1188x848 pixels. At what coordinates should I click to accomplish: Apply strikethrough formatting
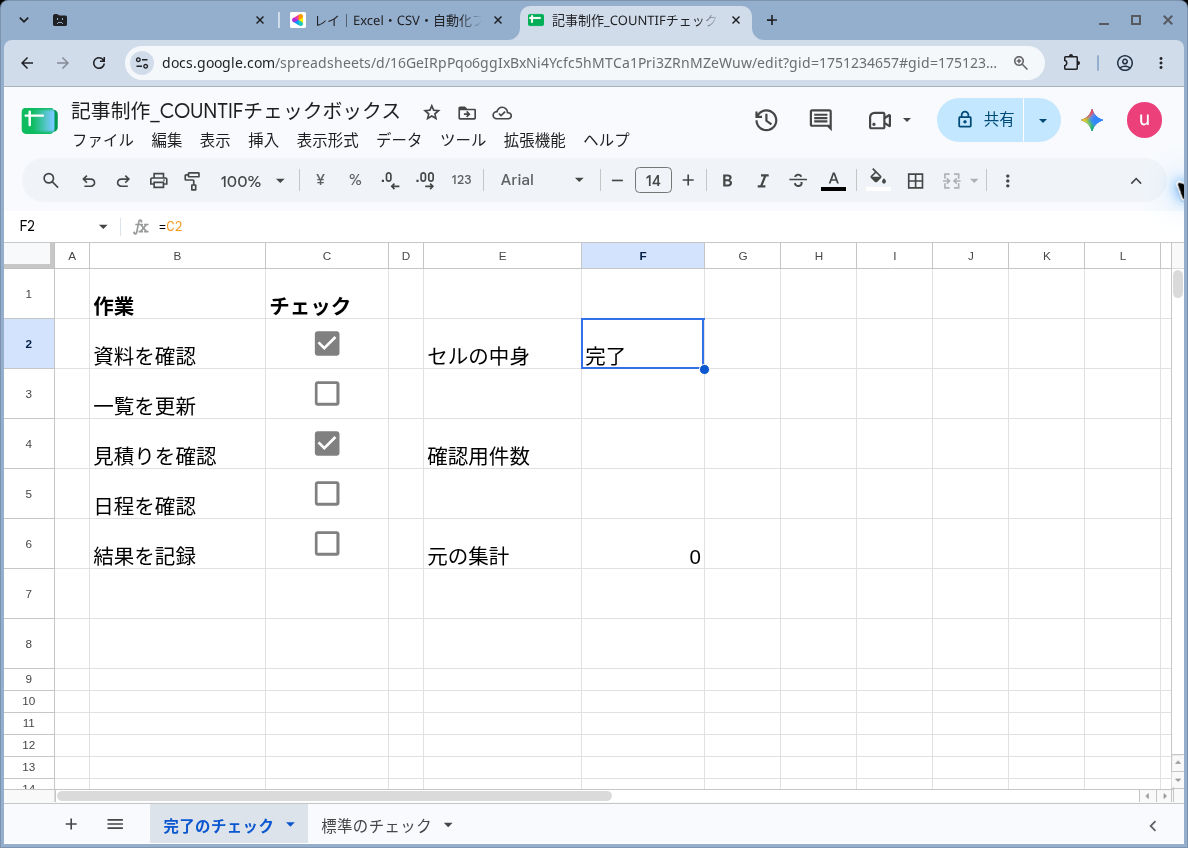tap(798, 180)
